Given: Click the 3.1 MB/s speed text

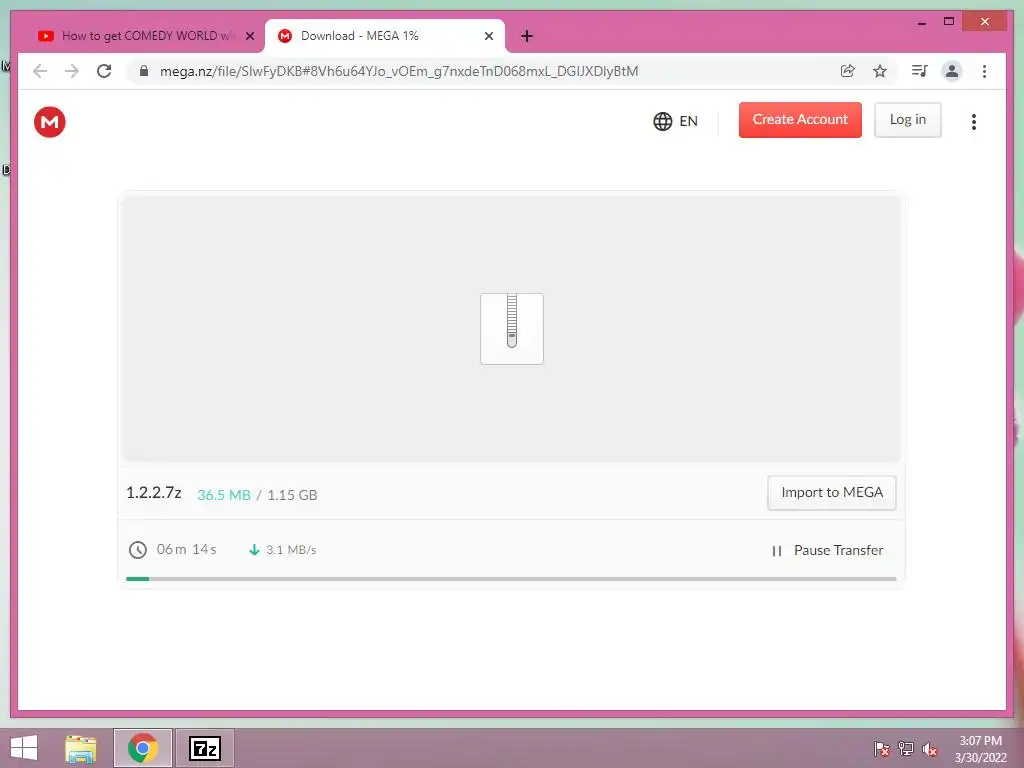Looking at the screenshot, I should (x=291, y=550).
